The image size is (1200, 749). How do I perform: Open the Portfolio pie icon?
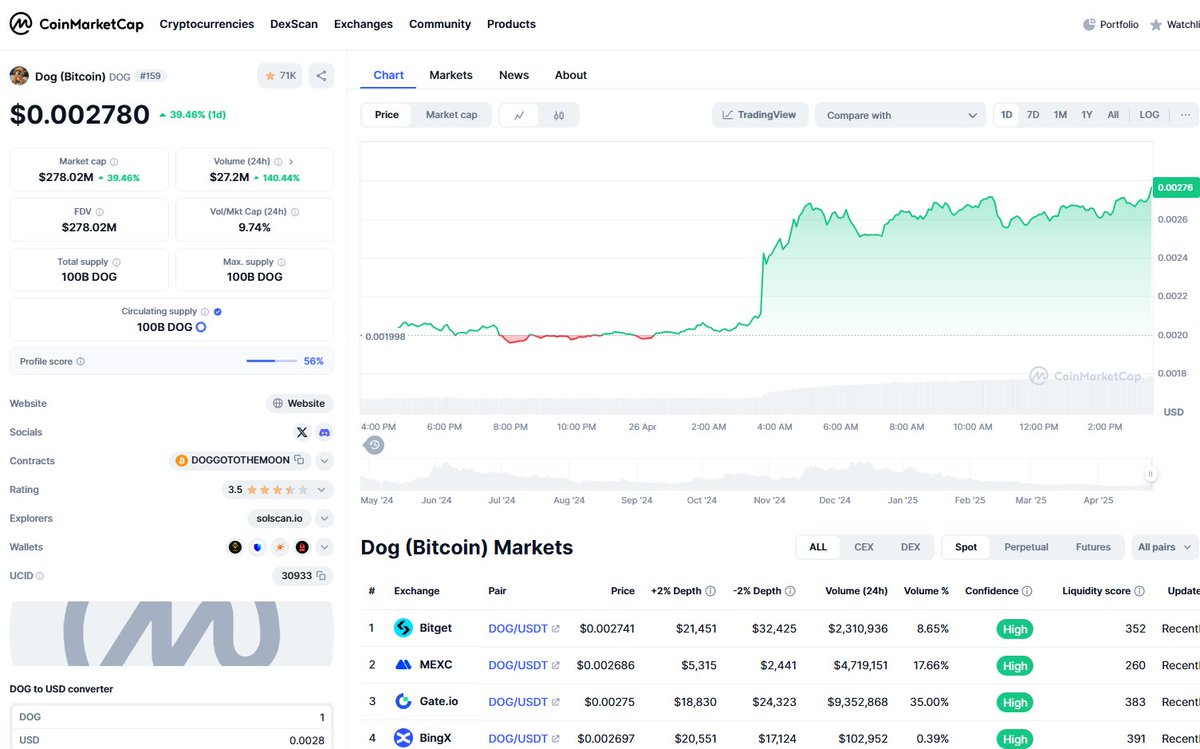click(x=1089, y=25)
